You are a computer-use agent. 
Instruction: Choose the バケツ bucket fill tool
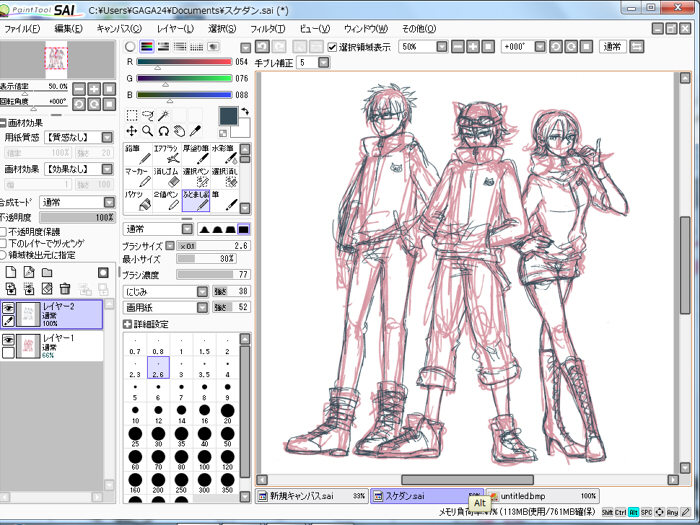(138, 201)
